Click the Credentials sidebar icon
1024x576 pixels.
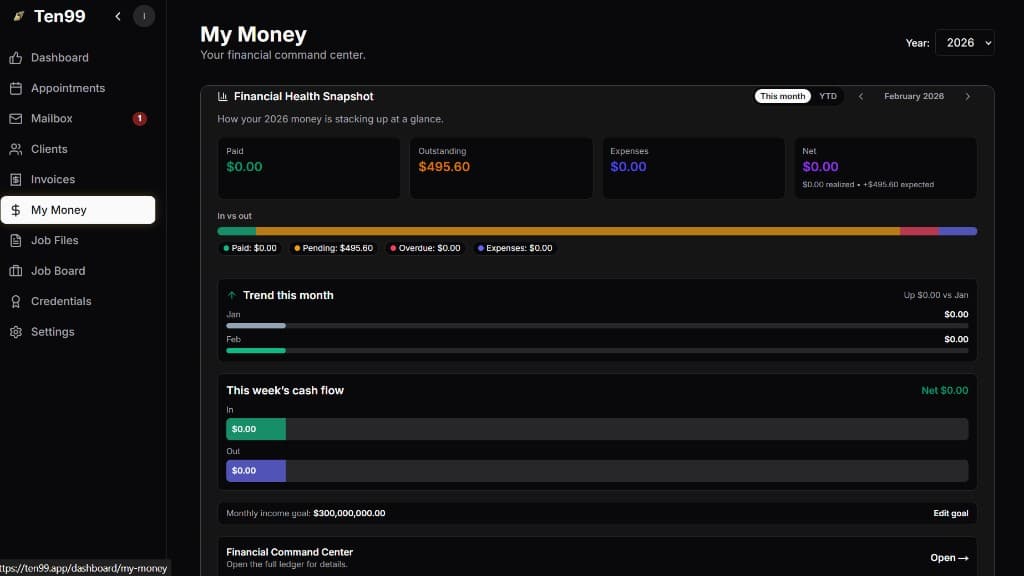[x=15, y=301]
